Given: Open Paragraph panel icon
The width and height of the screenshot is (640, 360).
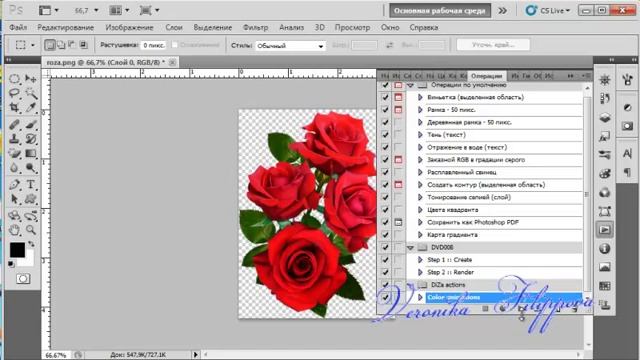Looking at the screenshot, I should click(x=627, y=172).
